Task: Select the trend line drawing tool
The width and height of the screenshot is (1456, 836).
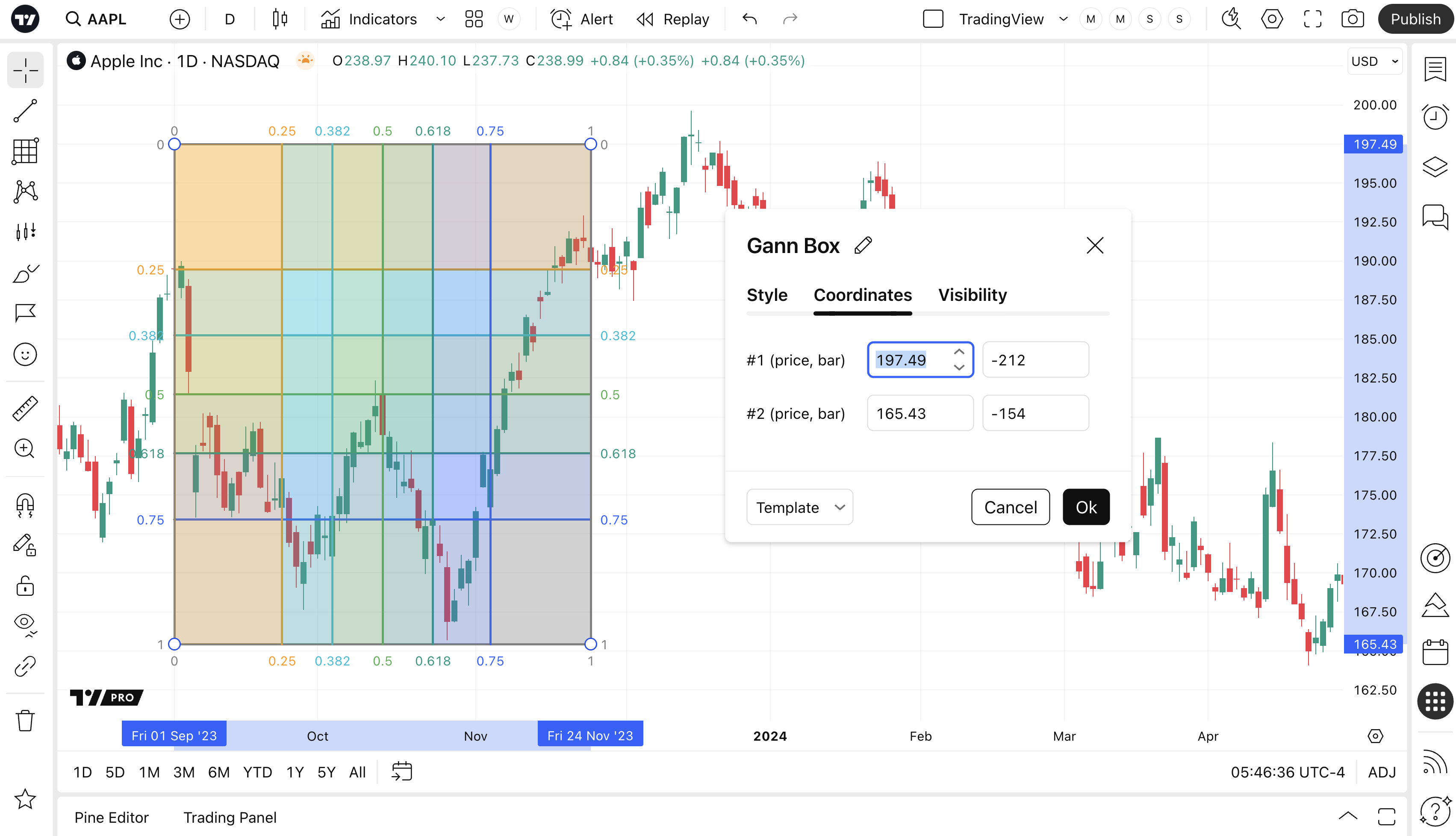Action: coord(25,111)
